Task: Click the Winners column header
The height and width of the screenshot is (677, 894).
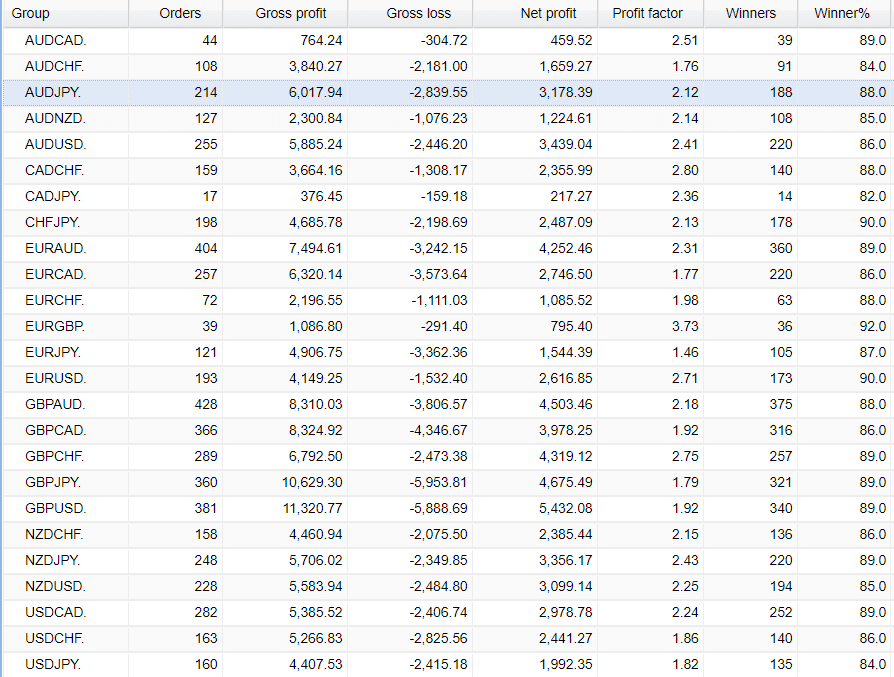Action: [750, 14]
